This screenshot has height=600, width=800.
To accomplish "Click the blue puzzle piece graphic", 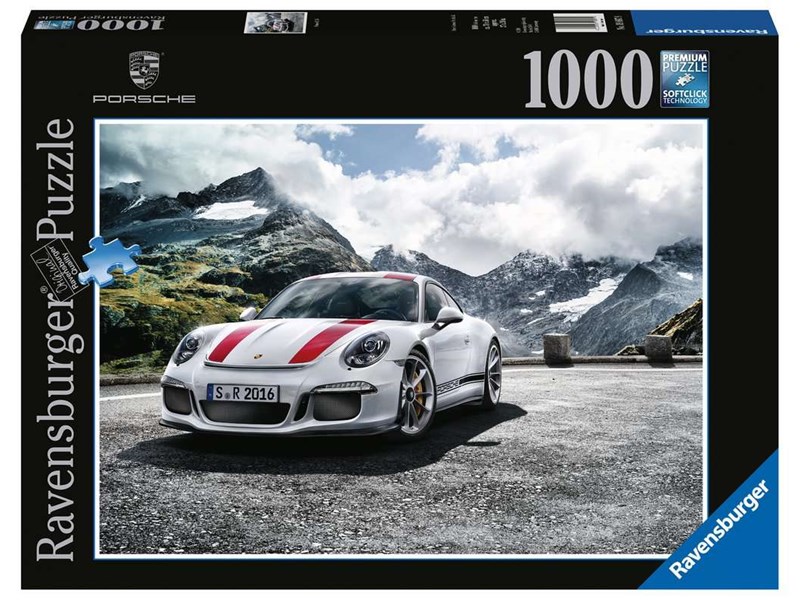I will click(x=110, y=261).
